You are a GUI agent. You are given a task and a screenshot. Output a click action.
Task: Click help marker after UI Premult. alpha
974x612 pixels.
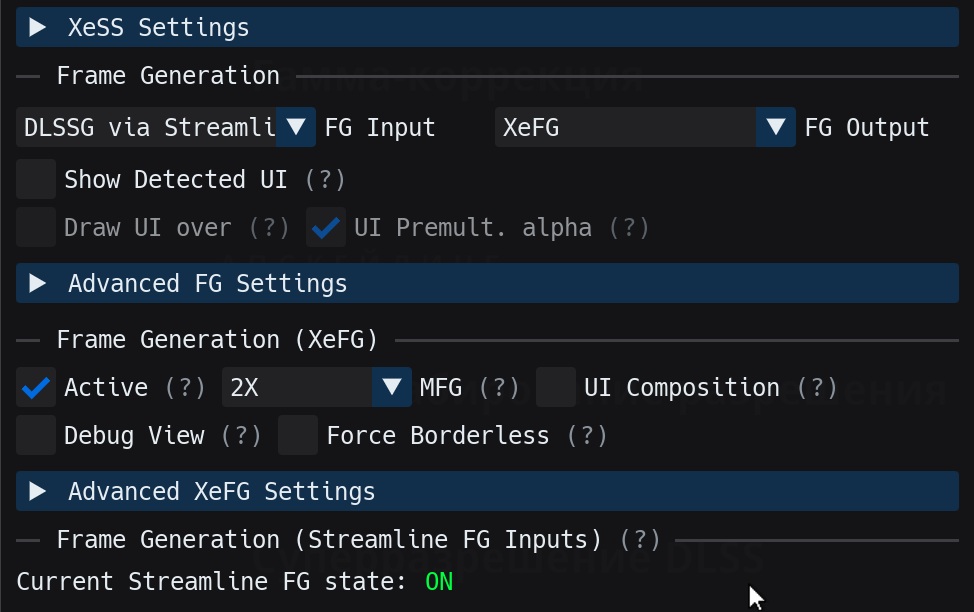(x=629, y=227)
